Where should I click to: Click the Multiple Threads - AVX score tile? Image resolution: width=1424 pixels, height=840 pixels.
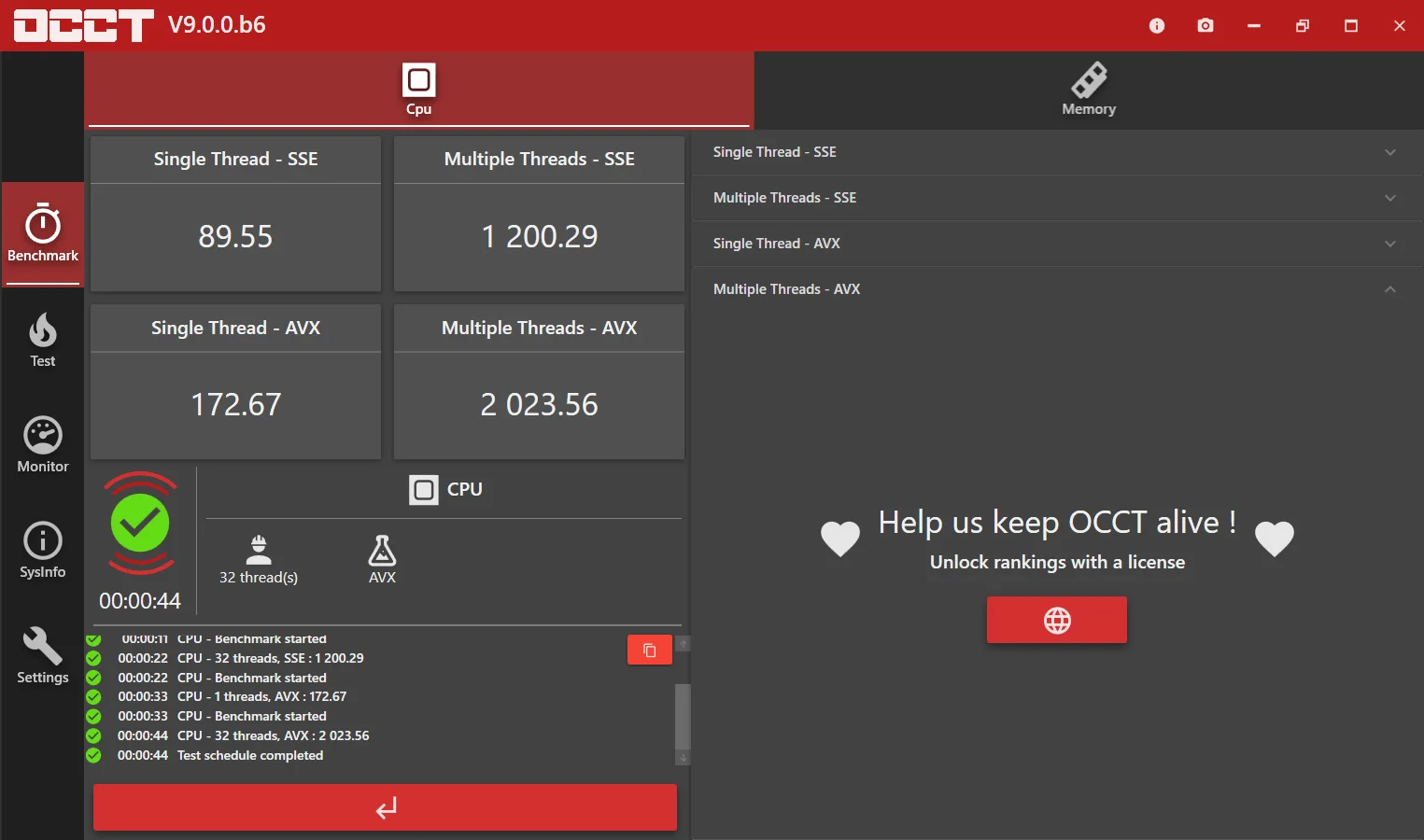pyautogui.click(x=539, y=382)
